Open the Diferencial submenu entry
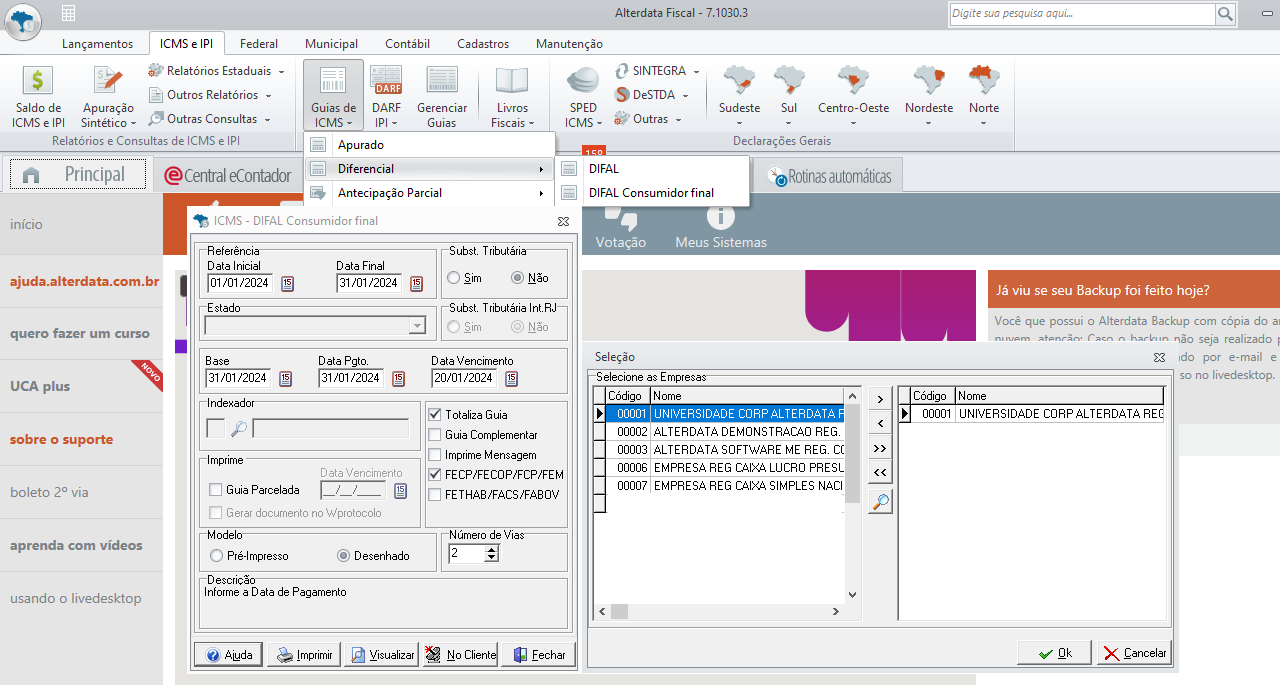 (x=429, y=169)
